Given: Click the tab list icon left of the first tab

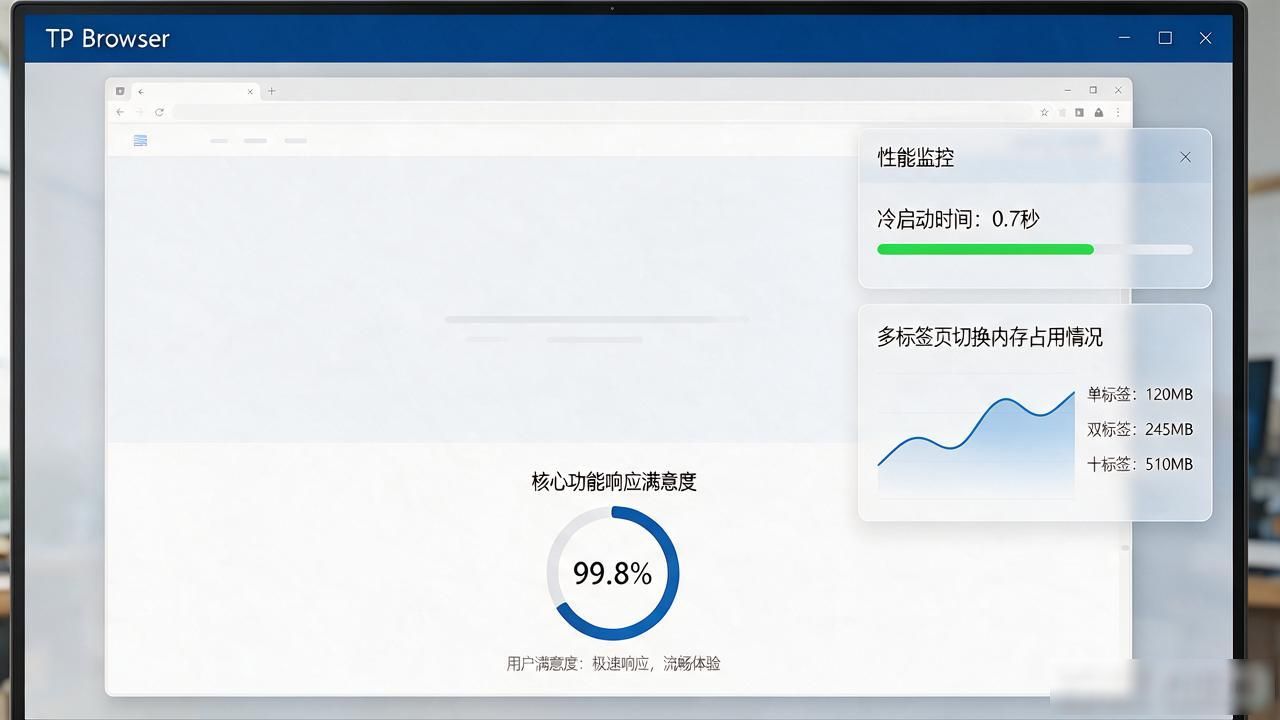Looking at the screenshot, I should tap(120, 91).
